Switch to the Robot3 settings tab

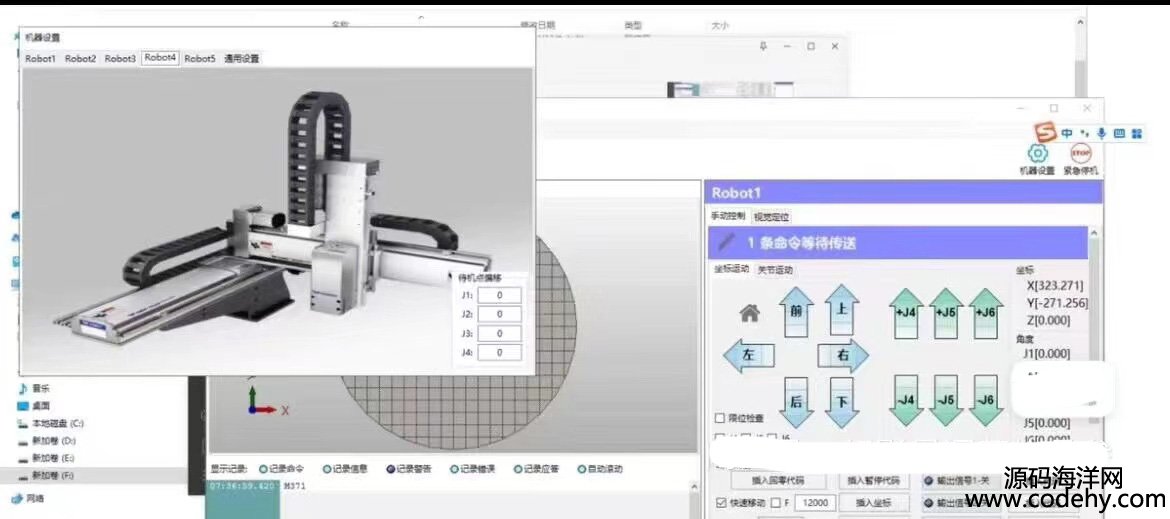point(120,59)
